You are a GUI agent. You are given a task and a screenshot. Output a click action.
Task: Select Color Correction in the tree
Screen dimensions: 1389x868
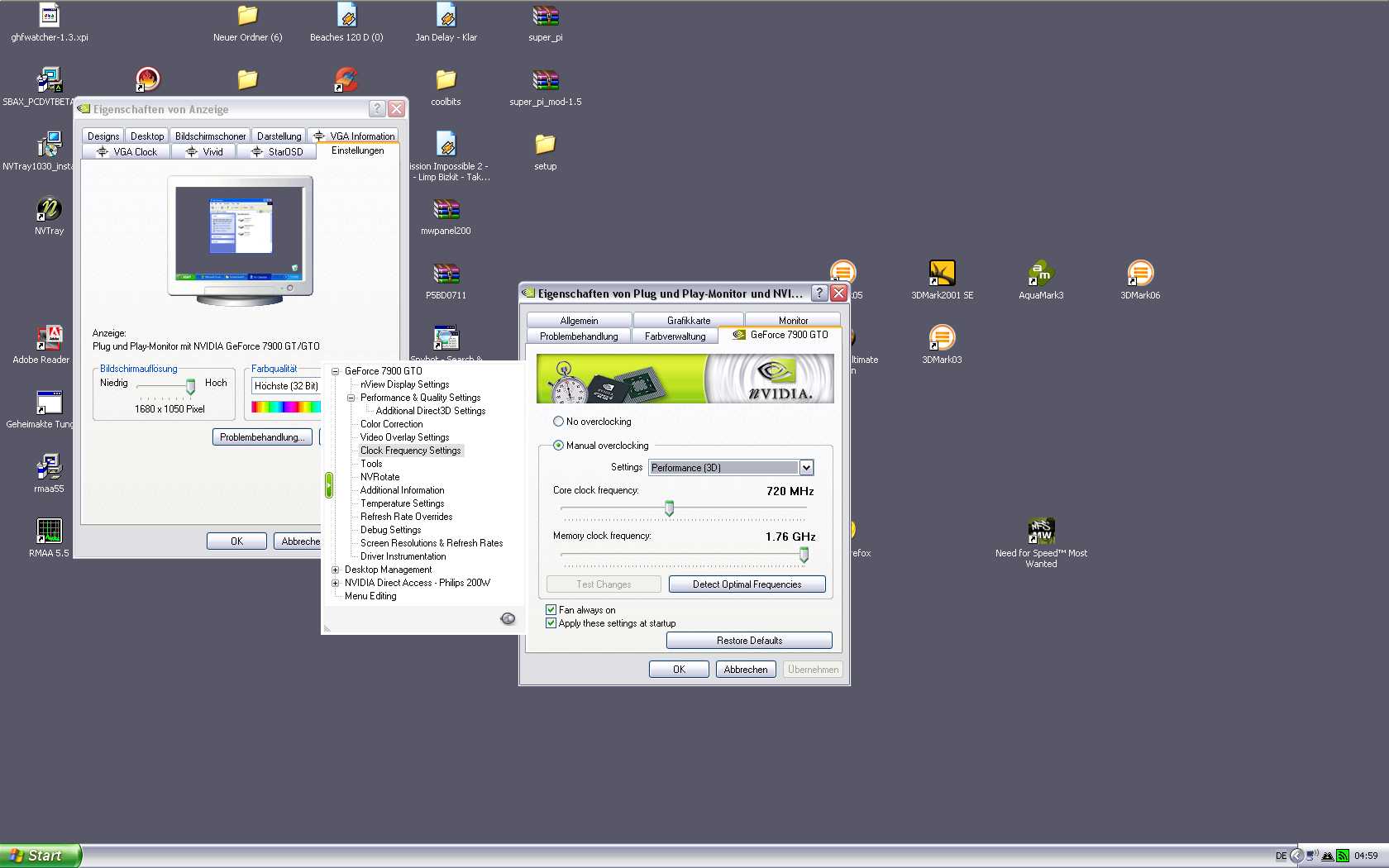(x=391, y=424)
